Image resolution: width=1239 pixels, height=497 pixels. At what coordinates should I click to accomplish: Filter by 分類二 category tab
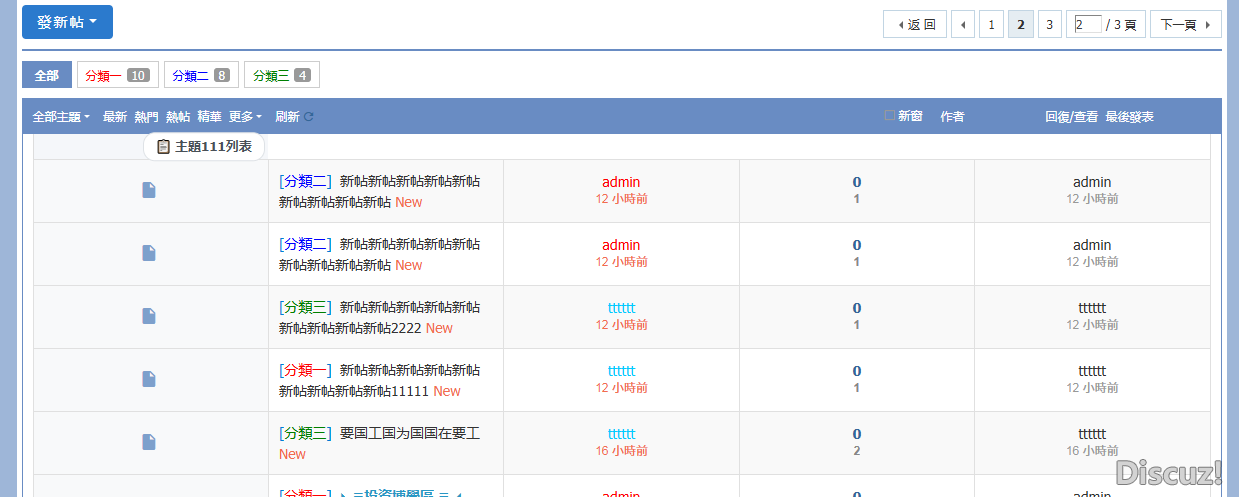click(x=201, y=75)
